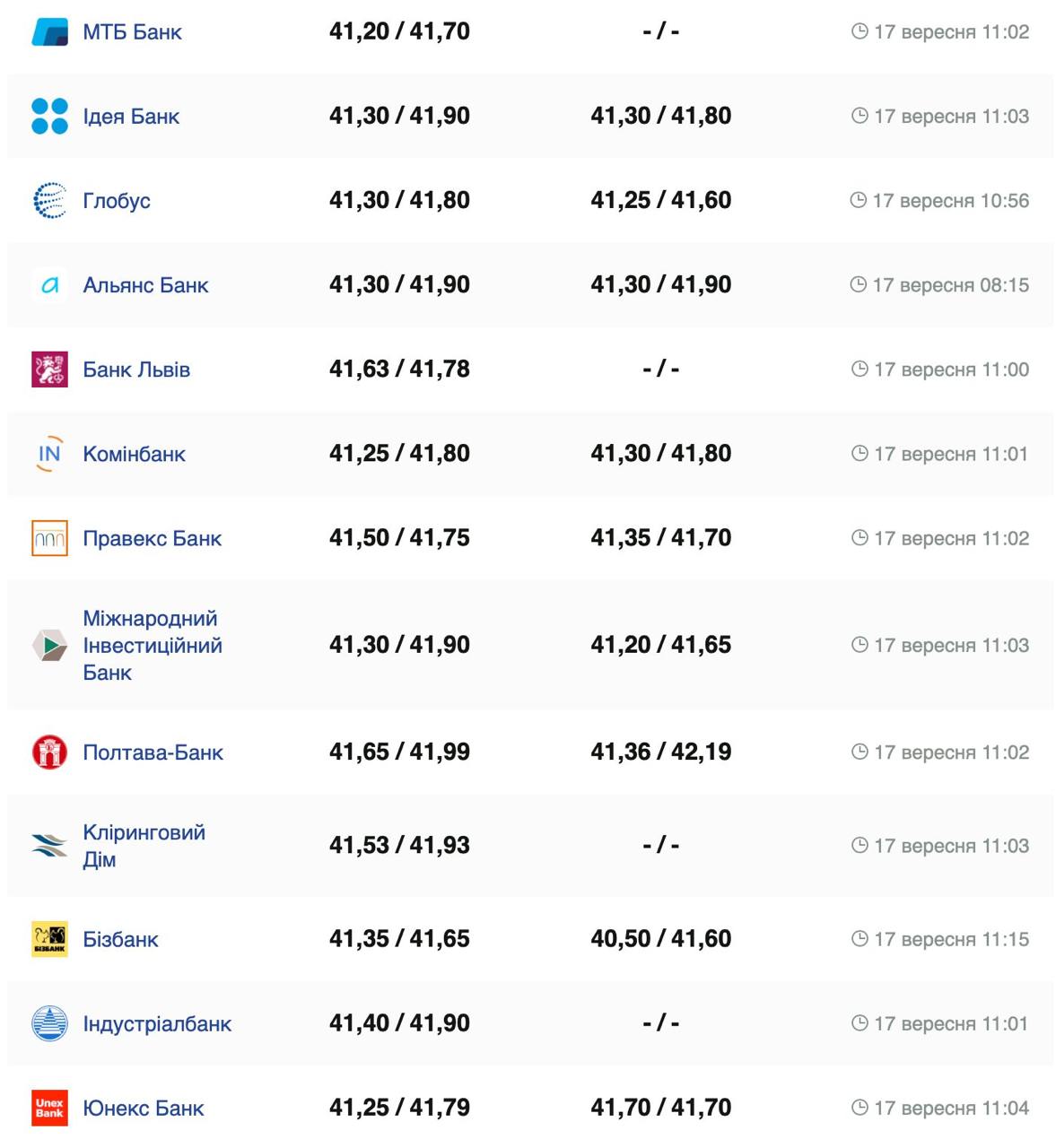The height and width of the screenshot is (1148, 1056).
Task: Click the Правекс Банк orange logo
Action: [x=49, y=538]
